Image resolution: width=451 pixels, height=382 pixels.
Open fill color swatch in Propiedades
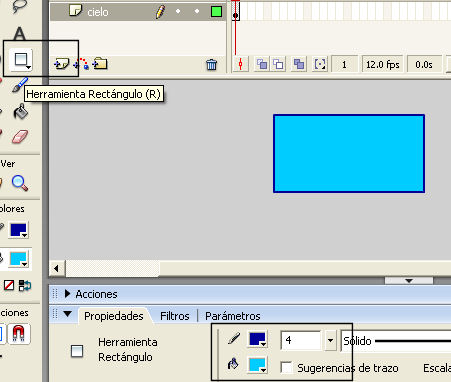[x=257, y=365]
